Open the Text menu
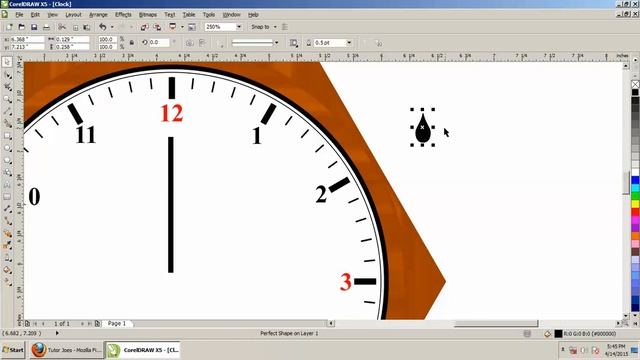The image size is (640, 360). 170,15
